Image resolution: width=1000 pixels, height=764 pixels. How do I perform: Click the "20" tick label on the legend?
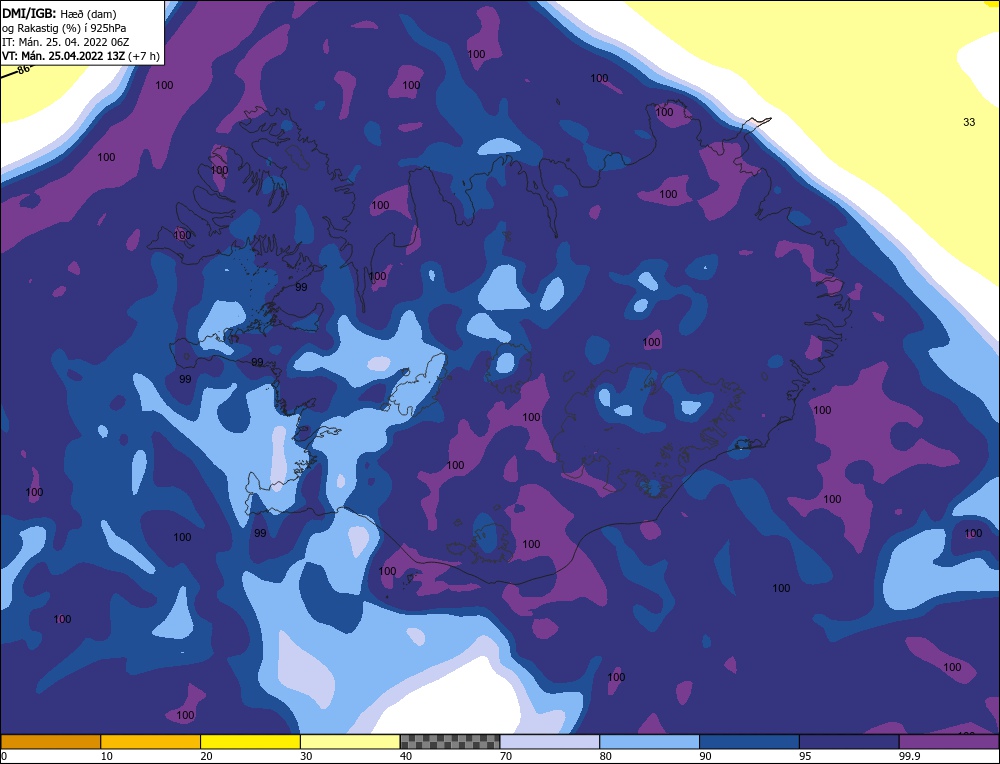tap(207, 756)
